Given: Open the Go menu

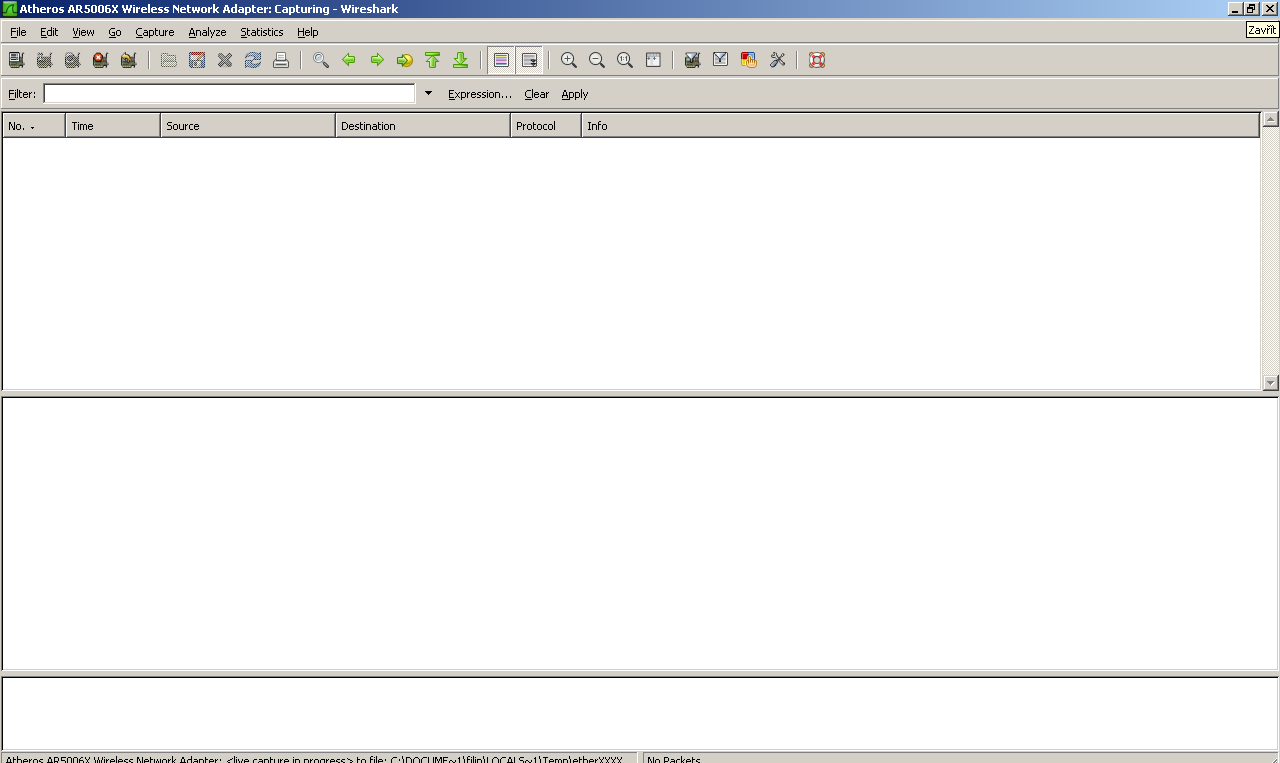Looking at the screenshot, I should coord(115,32).
